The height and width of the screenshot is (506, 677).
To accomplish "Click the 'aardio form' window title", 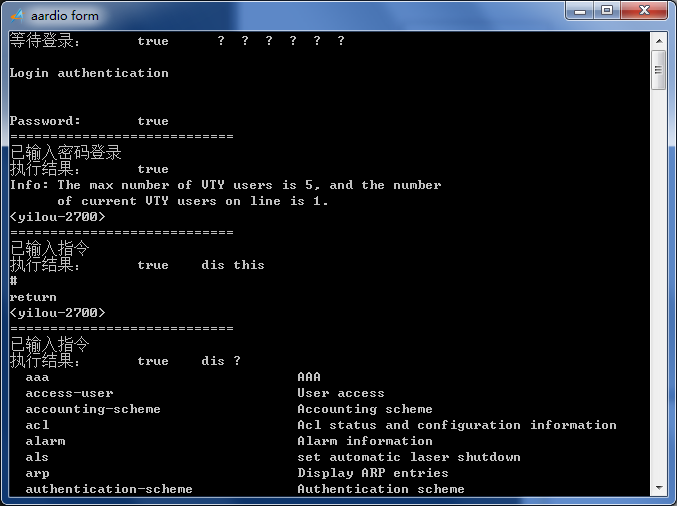I will (x=65, y=16).
